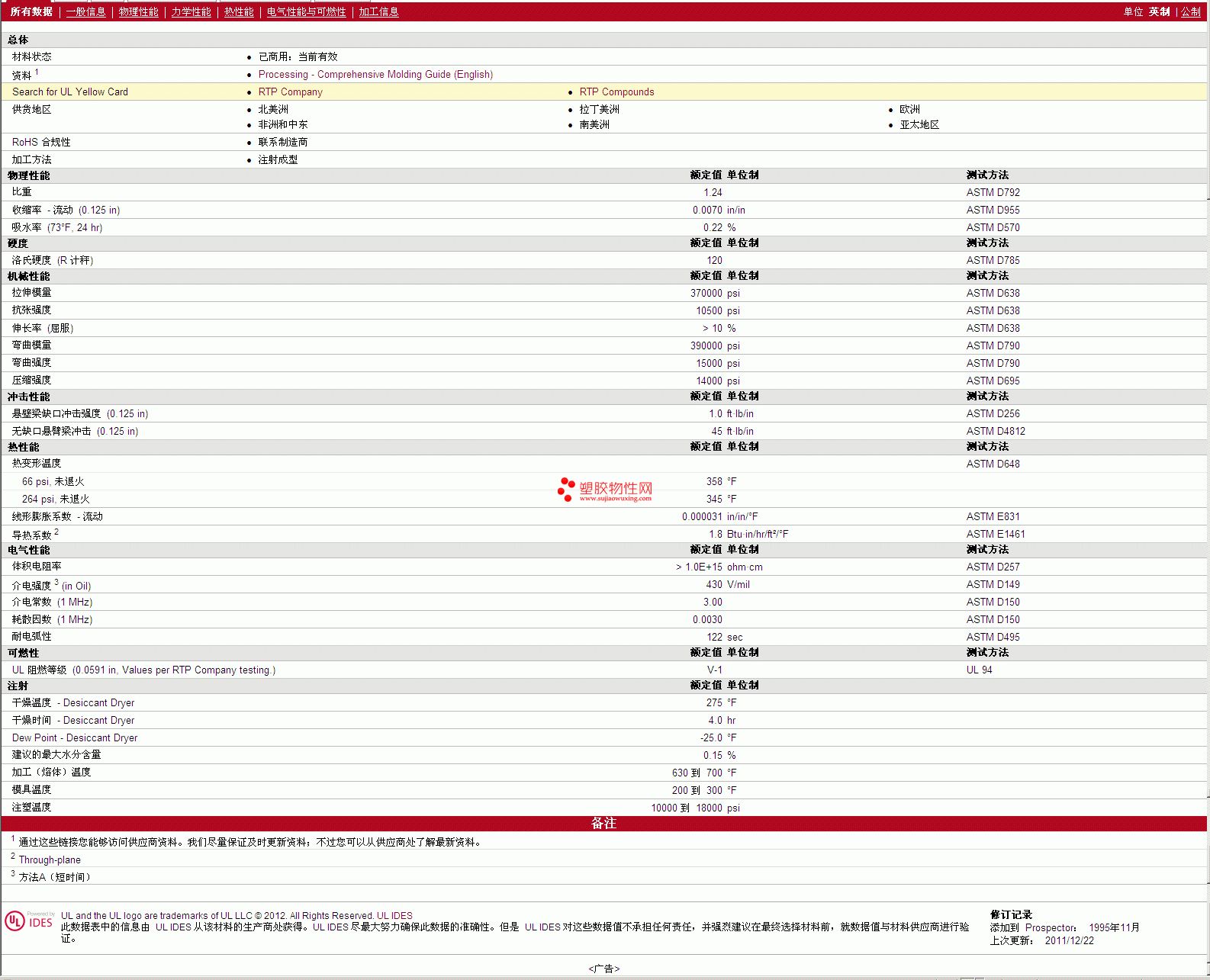Click ASTM D638 in the 伸长率 row
Screen dimensions: 1210x980
pos(993,329)
